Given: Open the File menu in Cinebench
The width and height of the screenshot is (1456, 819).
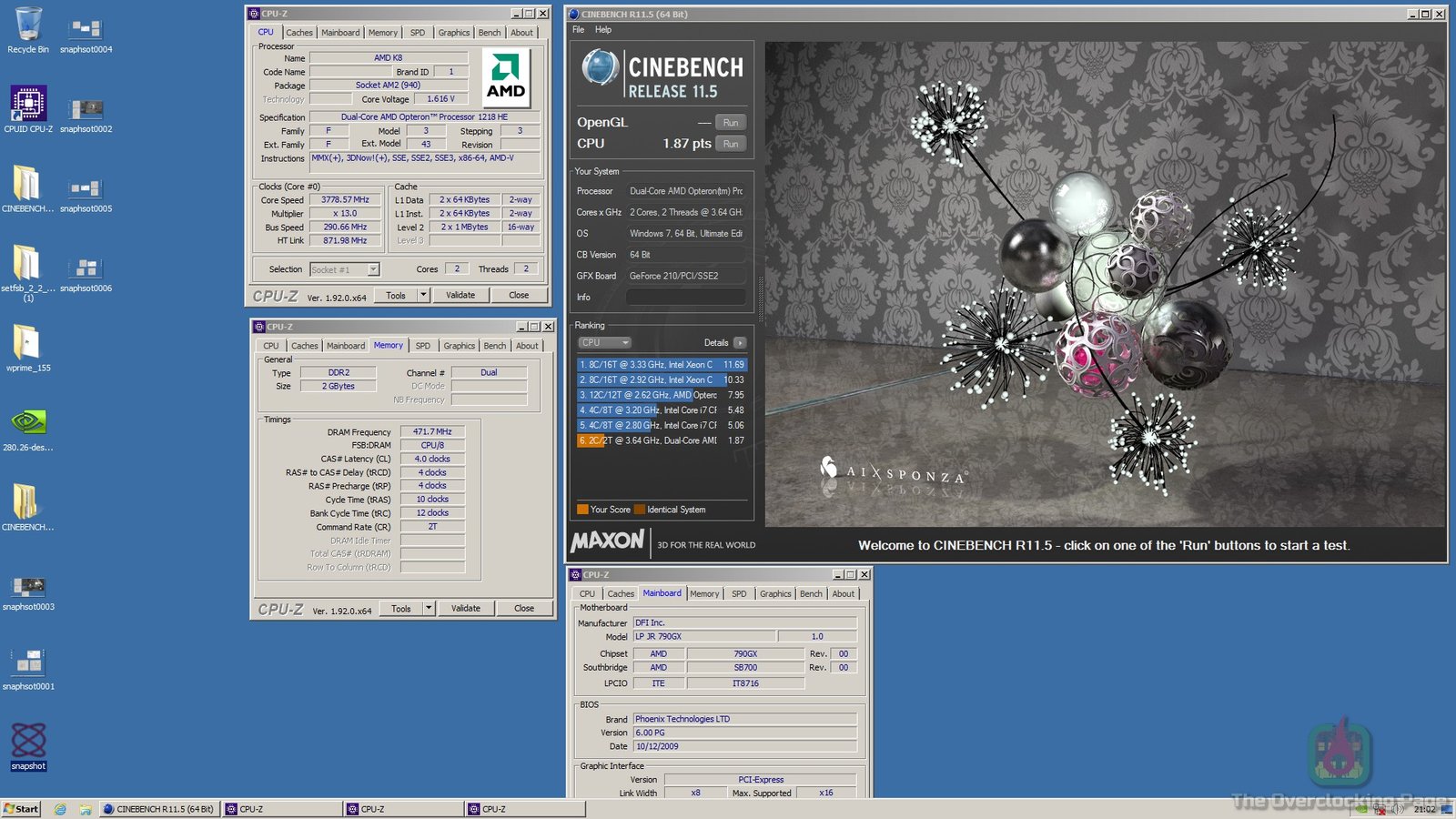Looking at the screenshot, I should (x=578, y=30).
